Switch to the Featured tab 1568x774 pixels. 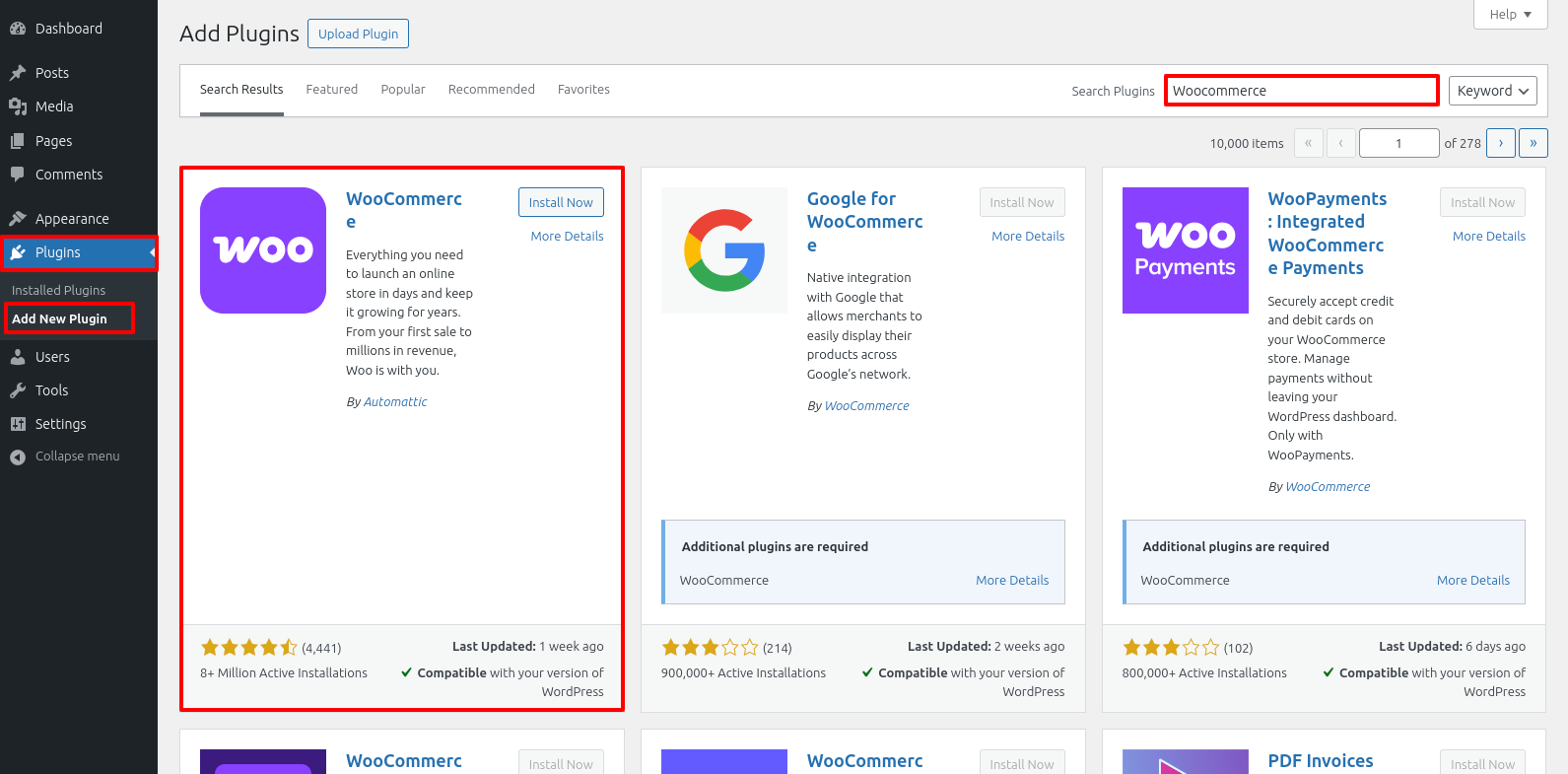tap(331, 90)
